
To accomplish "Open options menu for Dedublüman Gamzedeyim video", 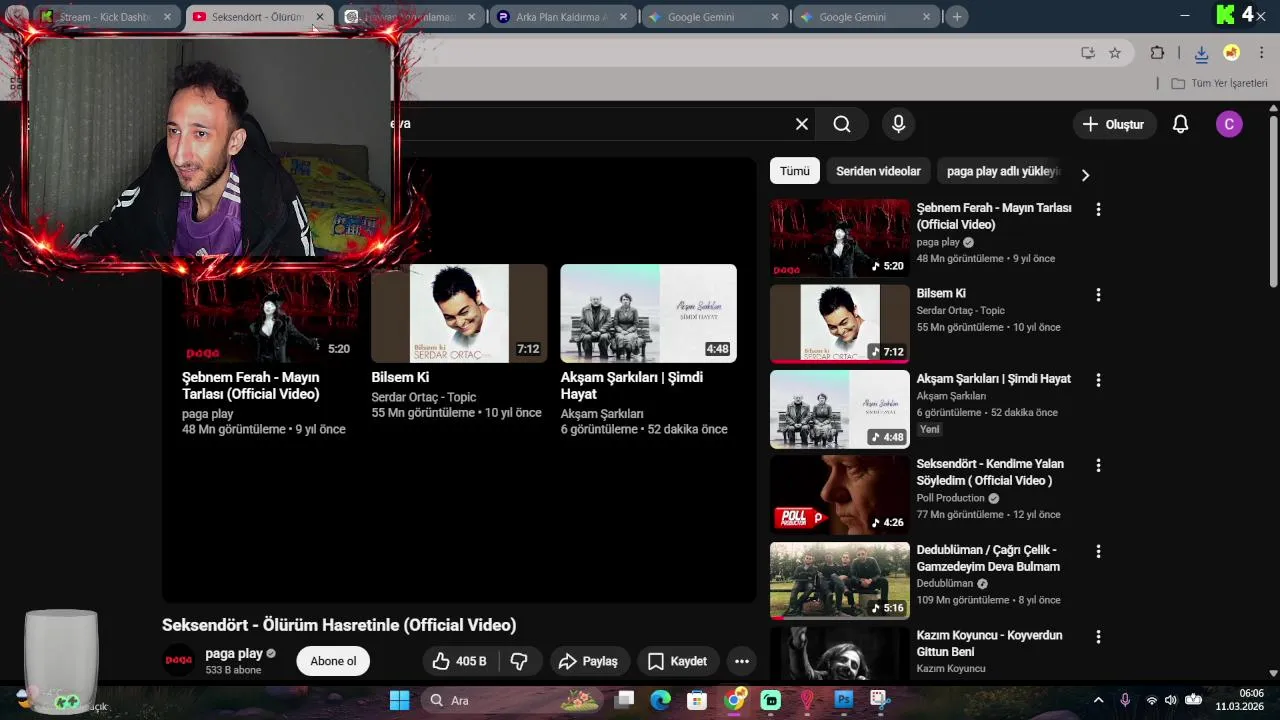I will 1098,551.
